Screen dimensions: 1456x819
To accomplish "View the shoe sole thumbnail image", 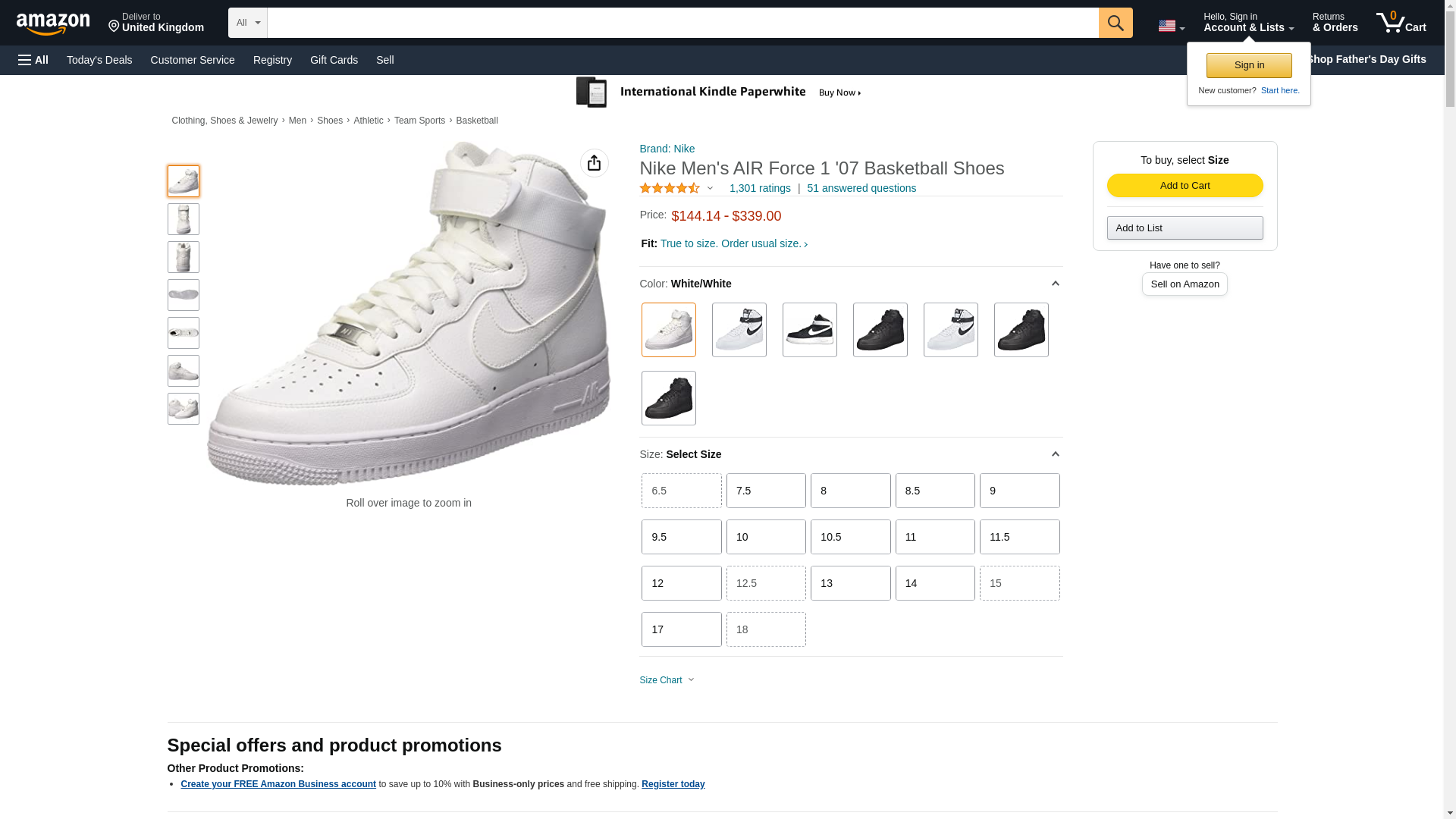I will (184, 295).
